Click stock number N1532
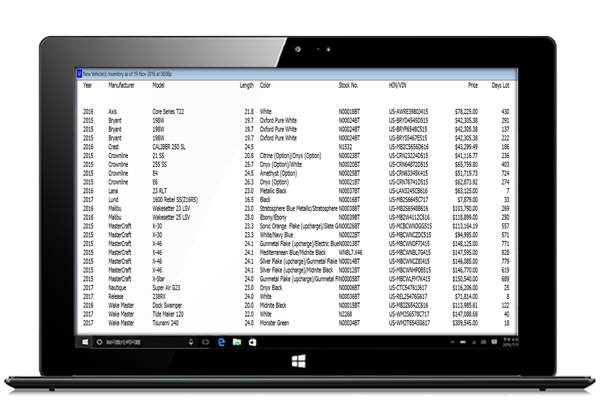The height and width of the screenshot is (407, 600). tap(346, 147)
